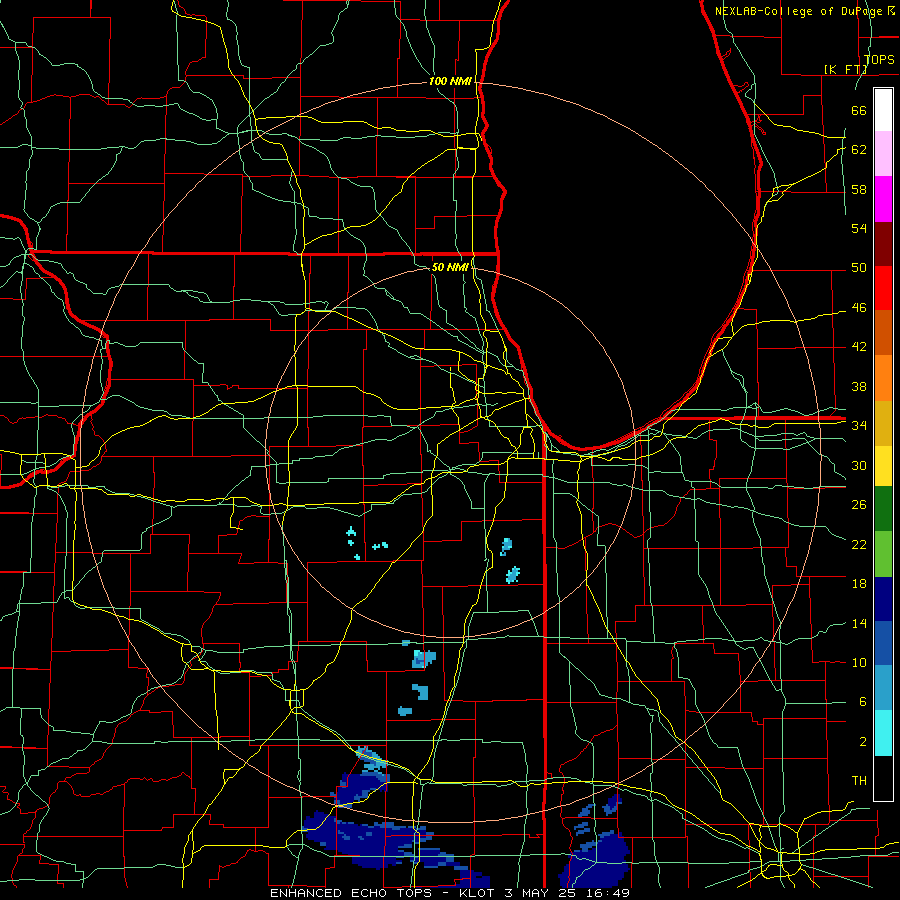Click the legend value '34'
Viewport: 900px width, 900px height.
click(x=859, y=426)
